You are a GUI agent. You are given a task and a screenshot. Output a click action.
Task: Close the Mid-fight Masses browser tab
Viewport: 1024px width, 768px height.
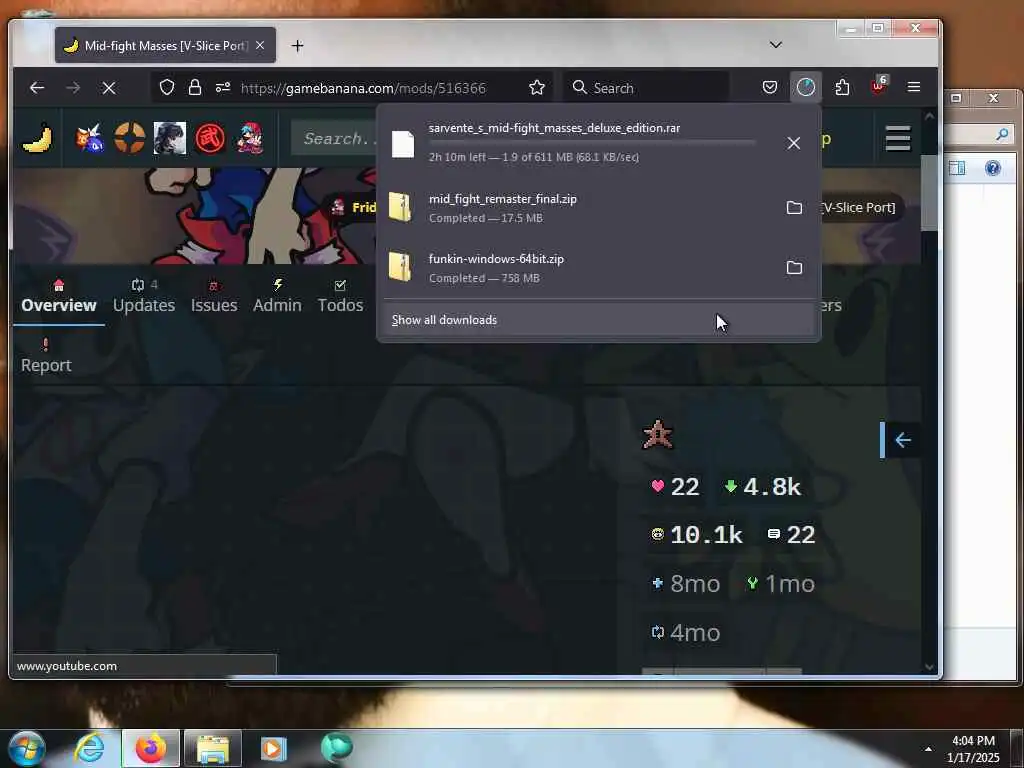pyautogui.click(x=260, y=46)
